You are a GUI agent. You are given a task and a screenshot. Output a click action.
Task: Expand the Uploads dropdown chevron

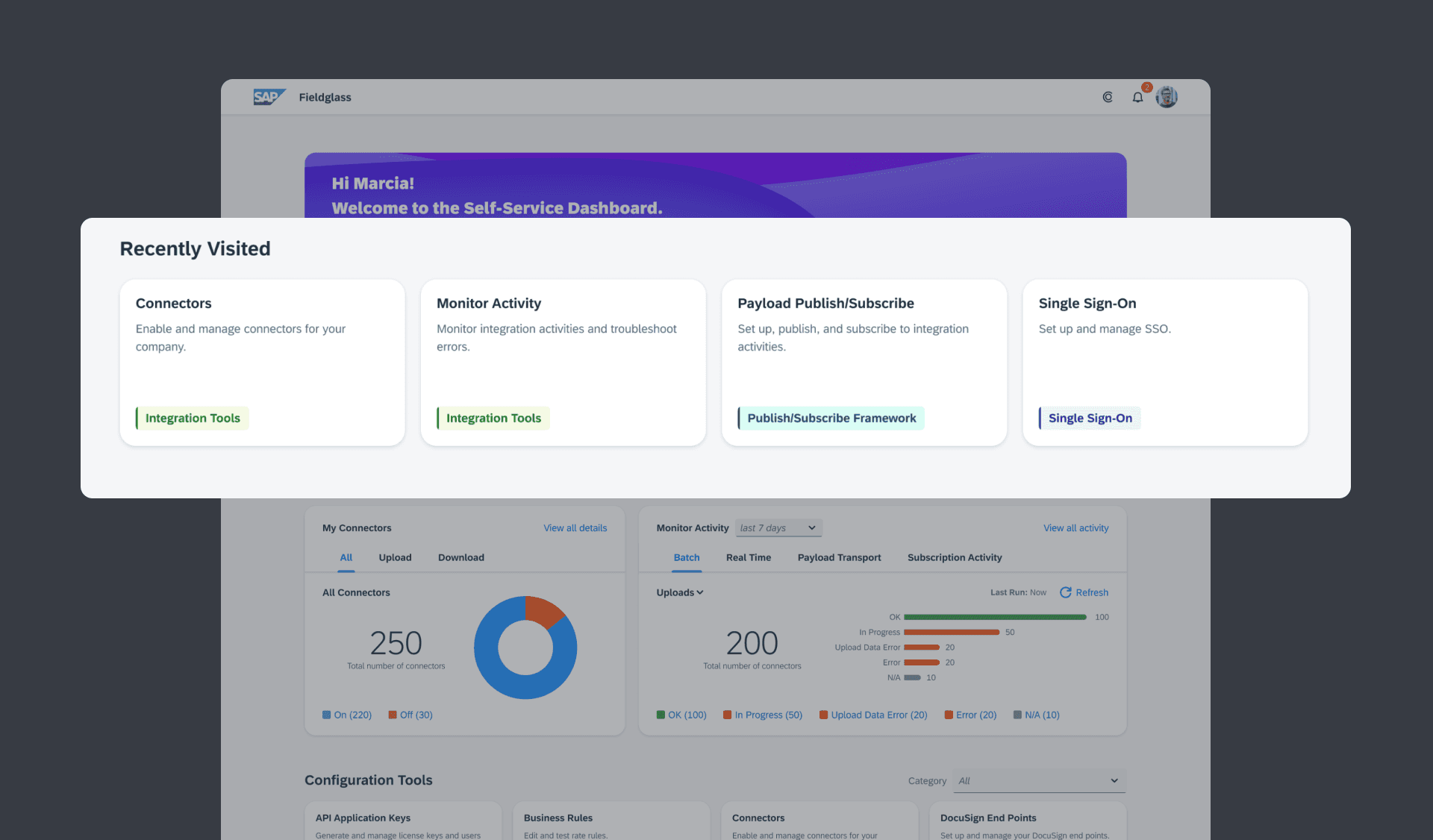(x=700, y=592)
